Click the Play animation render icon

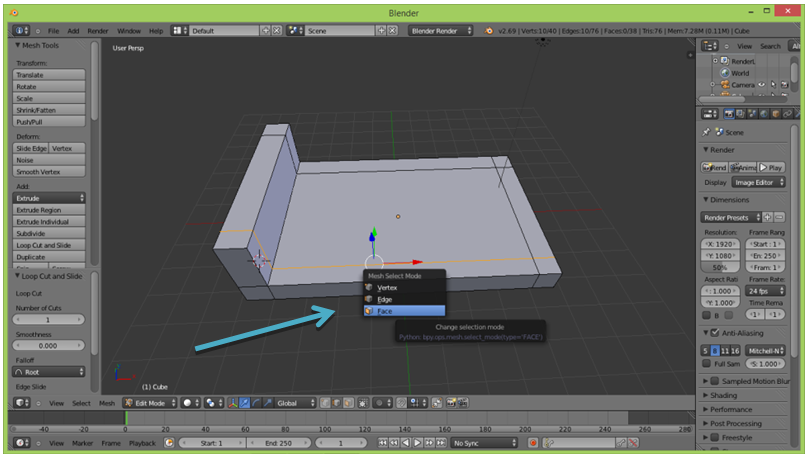coord(771,167)
